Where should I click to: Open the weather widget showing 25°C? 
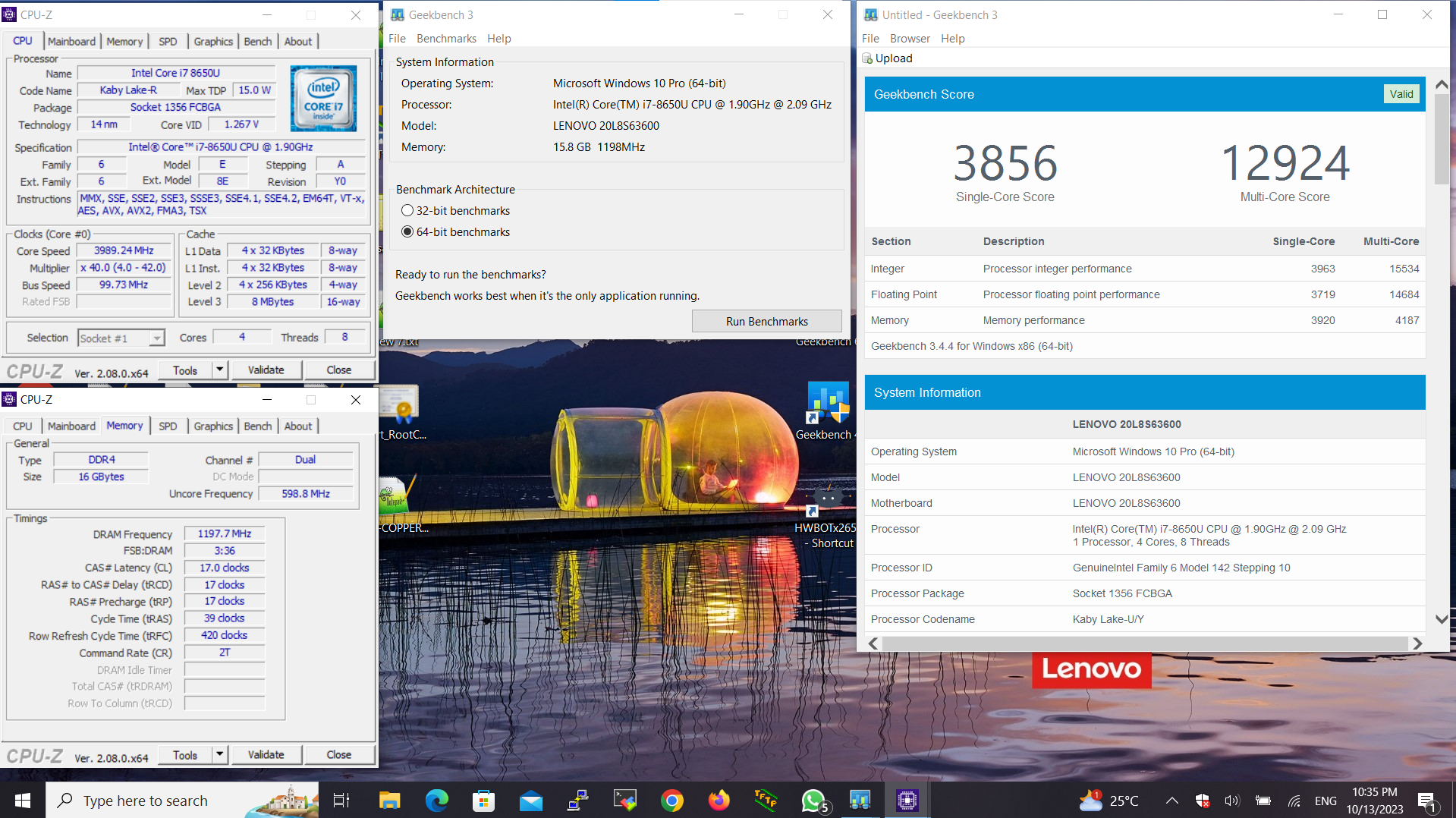[x=1109, y=800]
